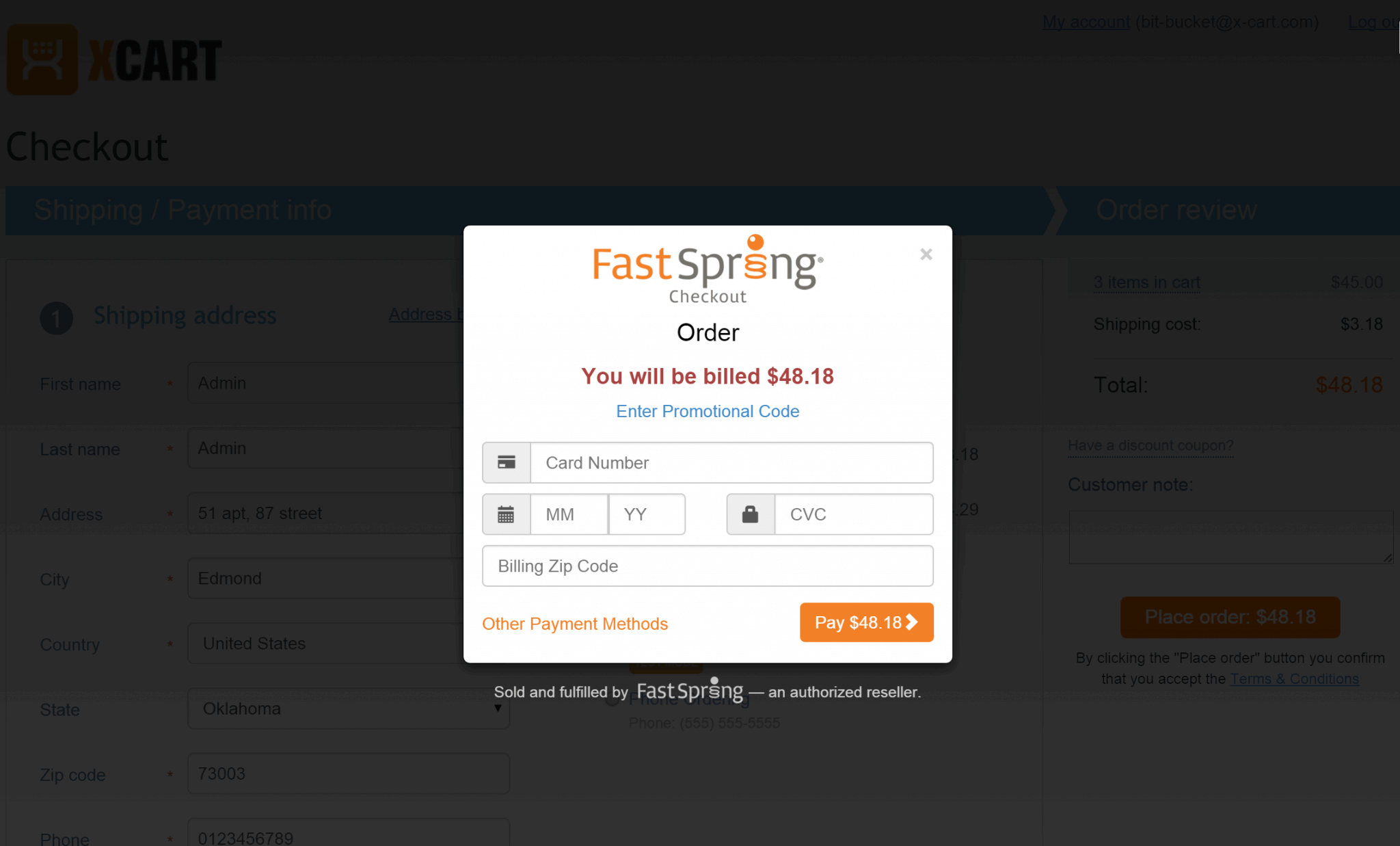Click the Other Payment Methods link
The height and width of the screenshot is (846, 1400).
click(575, 623)
